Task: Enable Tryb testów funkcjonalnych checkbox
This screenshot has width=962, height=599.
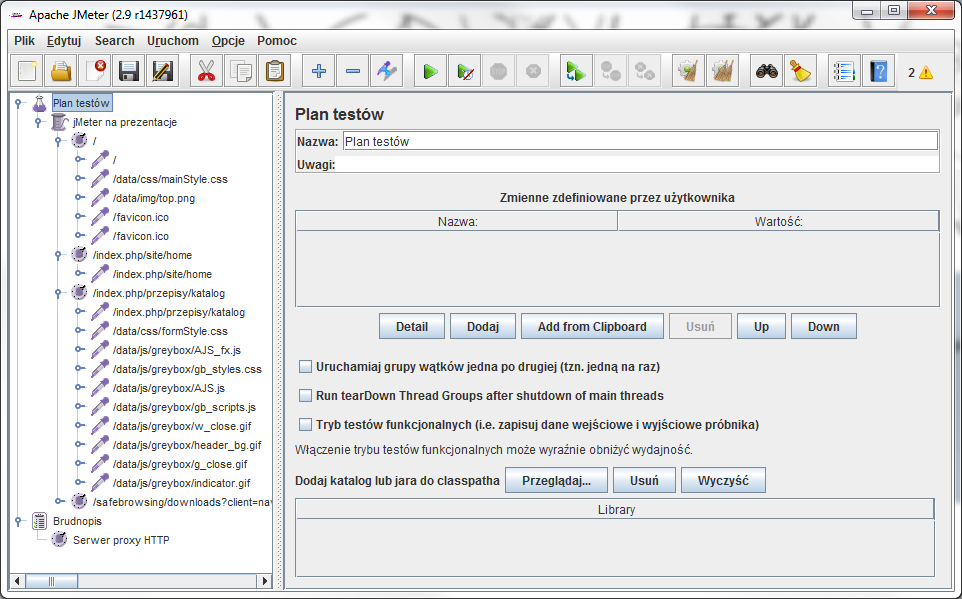Action: tap(305, 425)
